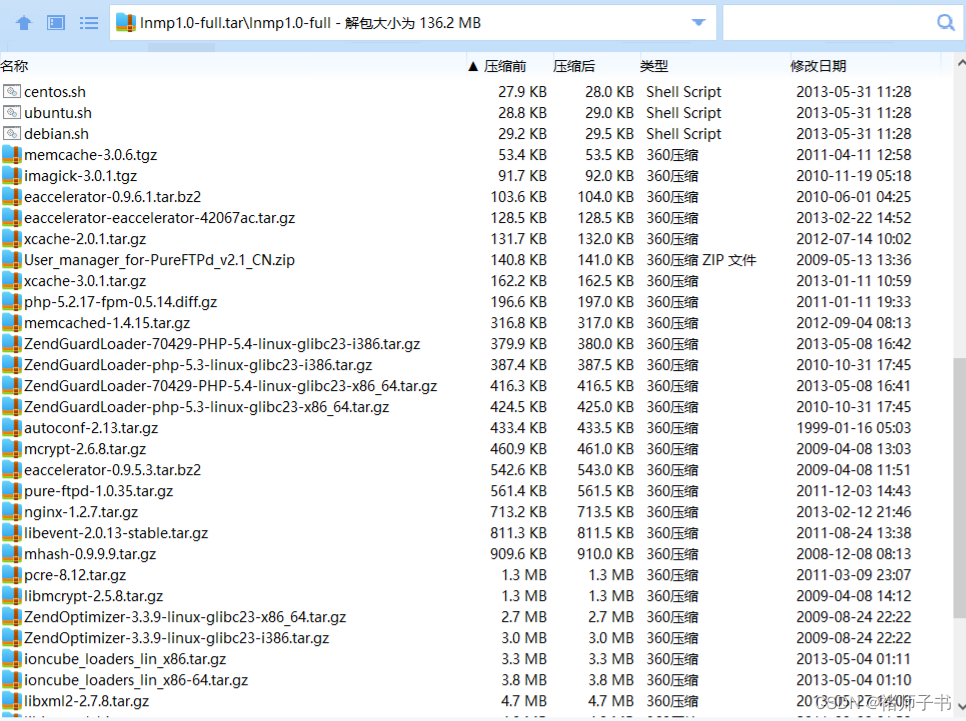Click the archive icon of libmcrypt-2.5.8.tar.gz

point(12,595)
